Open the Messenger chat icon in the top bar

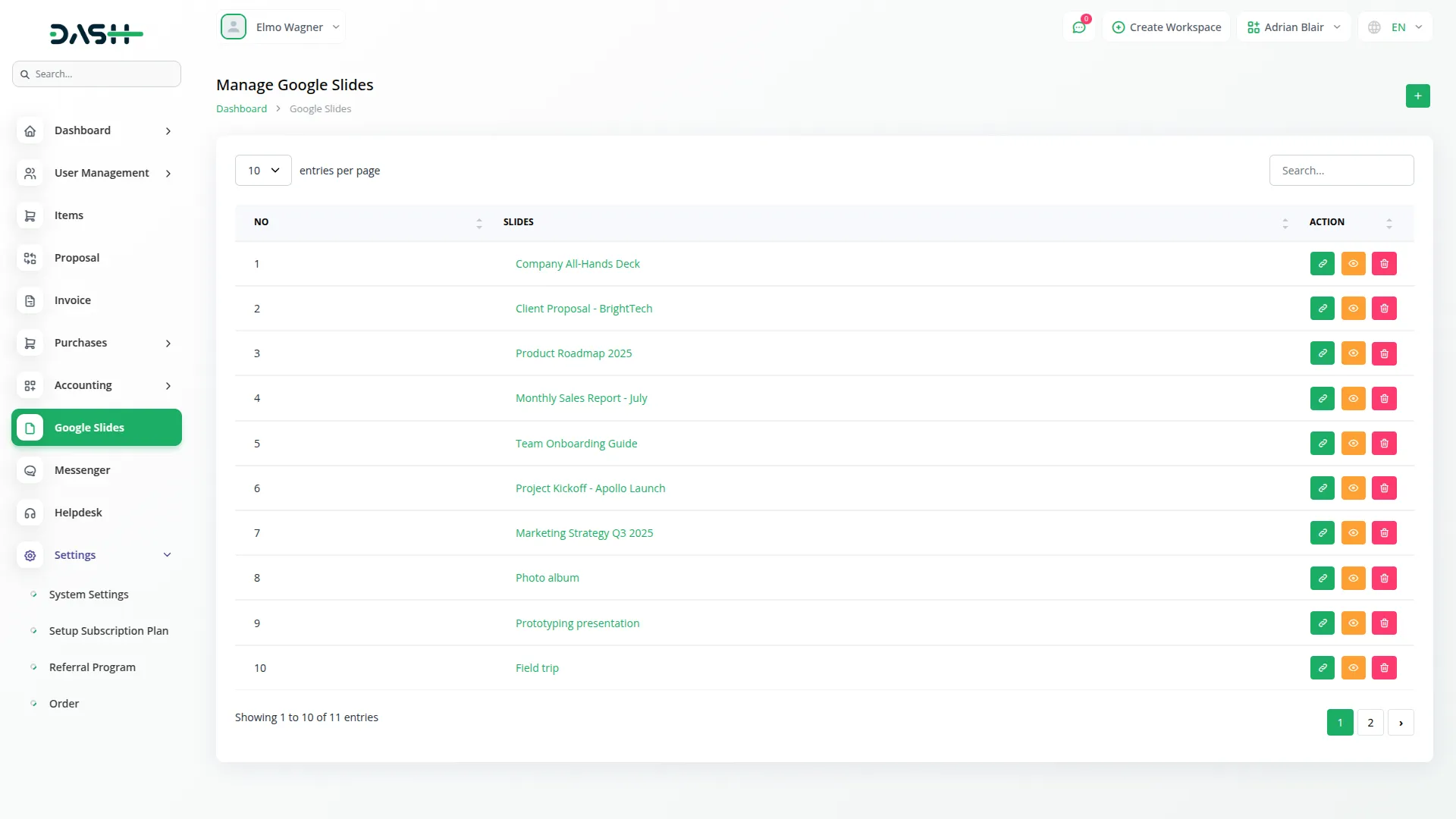tap(1079, 27)
